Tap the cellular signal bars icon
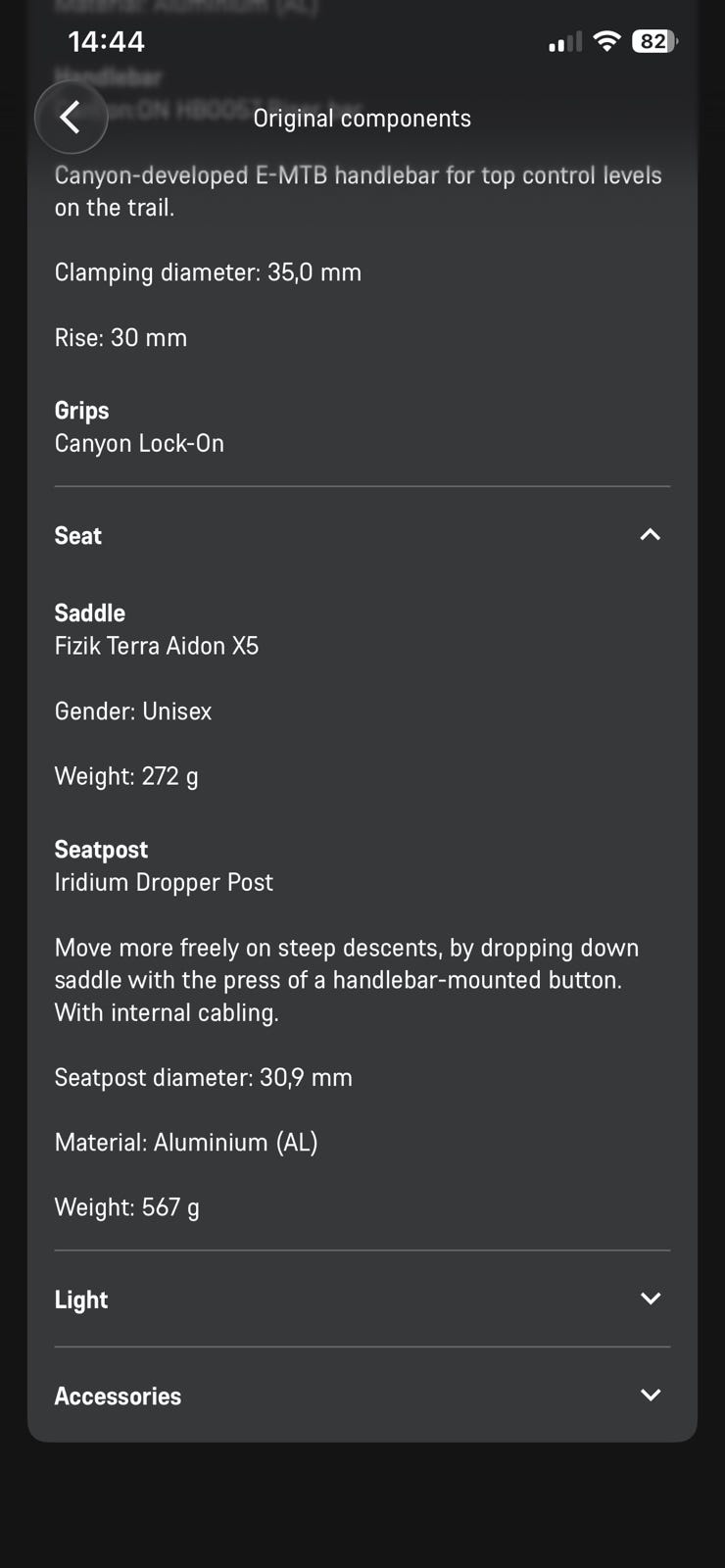Viewport: 725px width, 1568px height. (x=565, y=41)
